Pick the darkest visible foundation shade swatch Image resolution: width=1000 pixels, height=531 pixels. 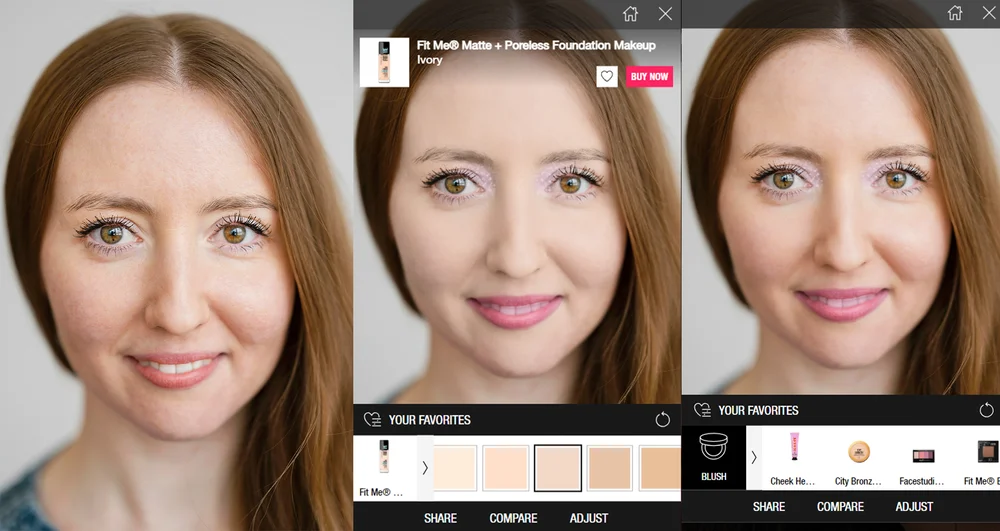659,468
